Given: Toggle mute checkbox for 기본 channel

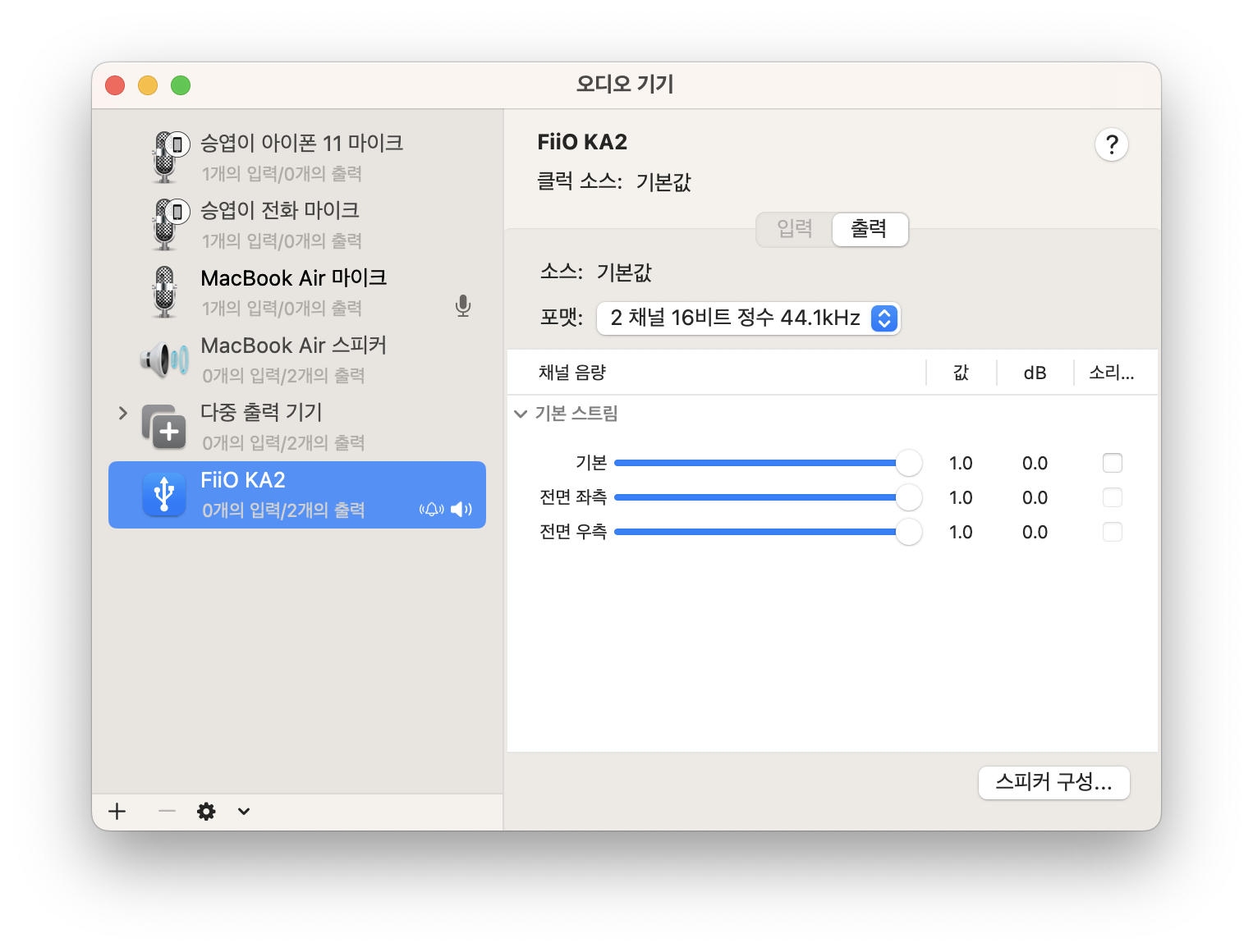Looking at the screenshot, I should 1113,463.
